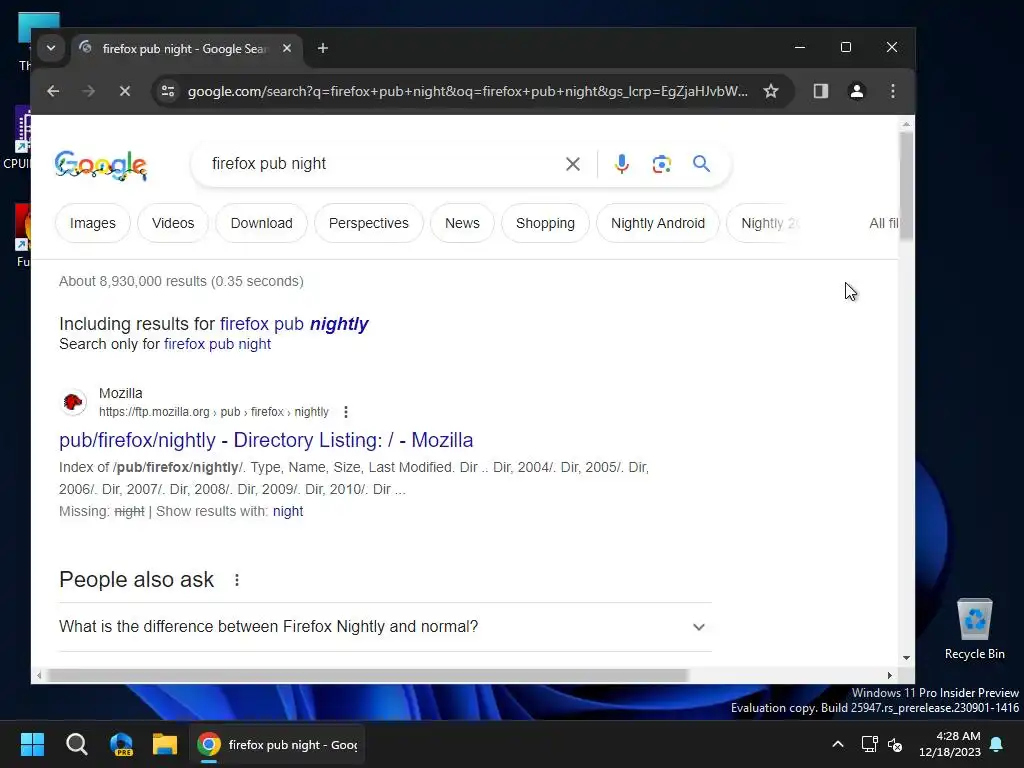Click the horizontal scrollbar thumb

[x=368, y=675]
